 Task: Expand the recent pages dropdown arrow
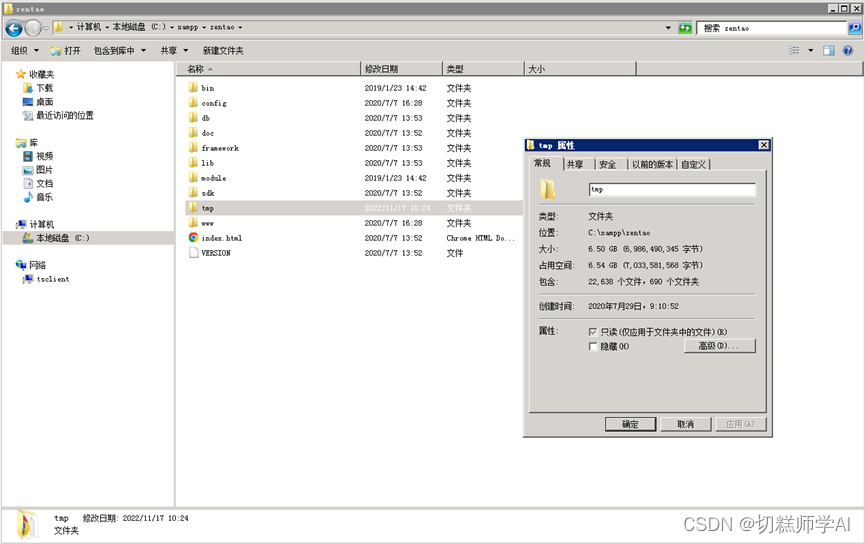[46, 28]
